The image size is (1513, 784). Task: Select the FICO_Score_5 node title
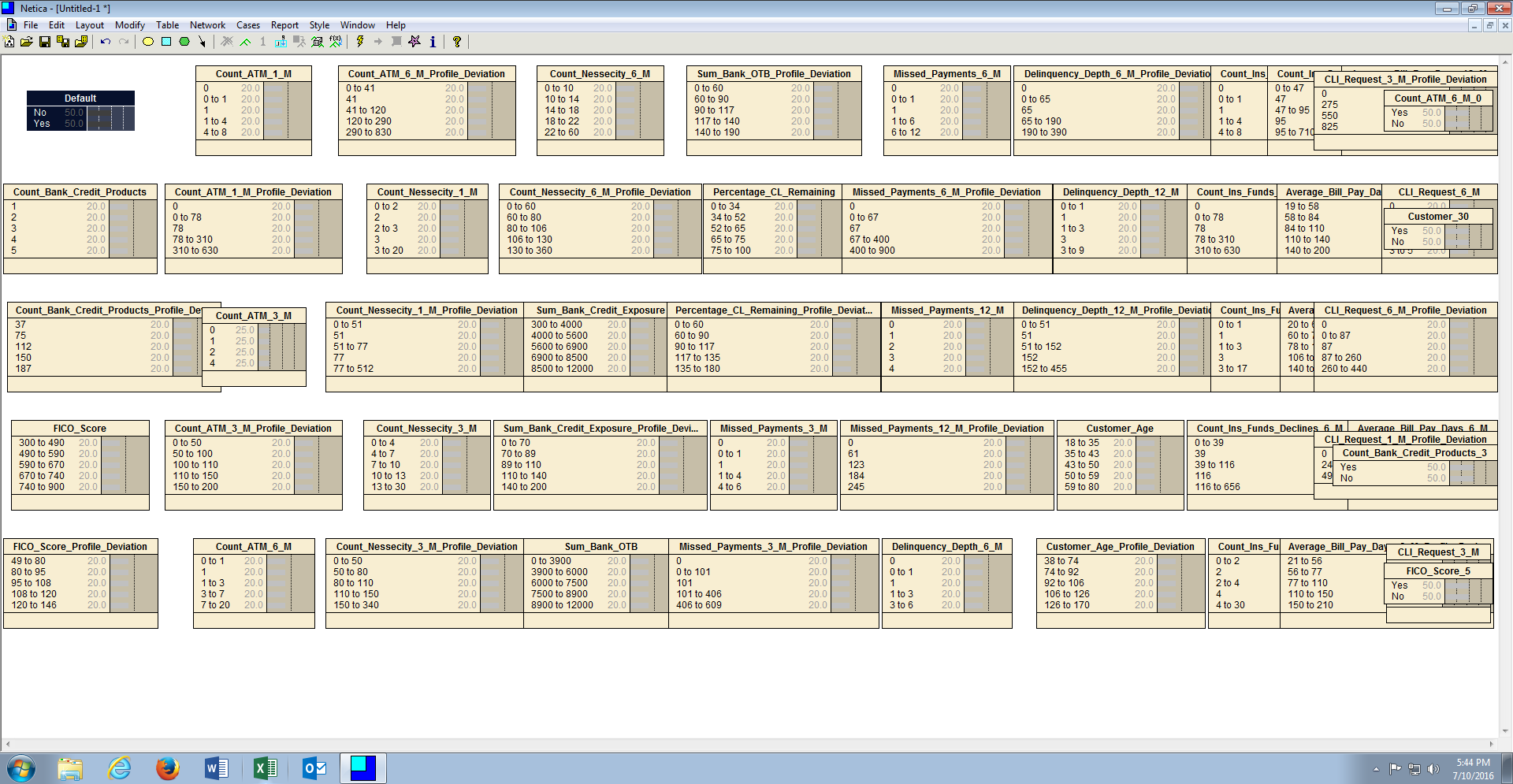[x=1438, y=571]
